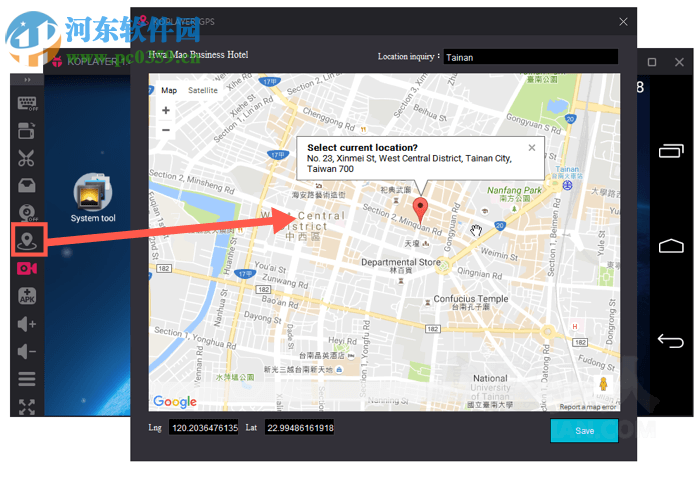This screenshot has width=700, height=477.
Task: Decrease volume with the speaker minus icon
Action: [x=27, y=351]
